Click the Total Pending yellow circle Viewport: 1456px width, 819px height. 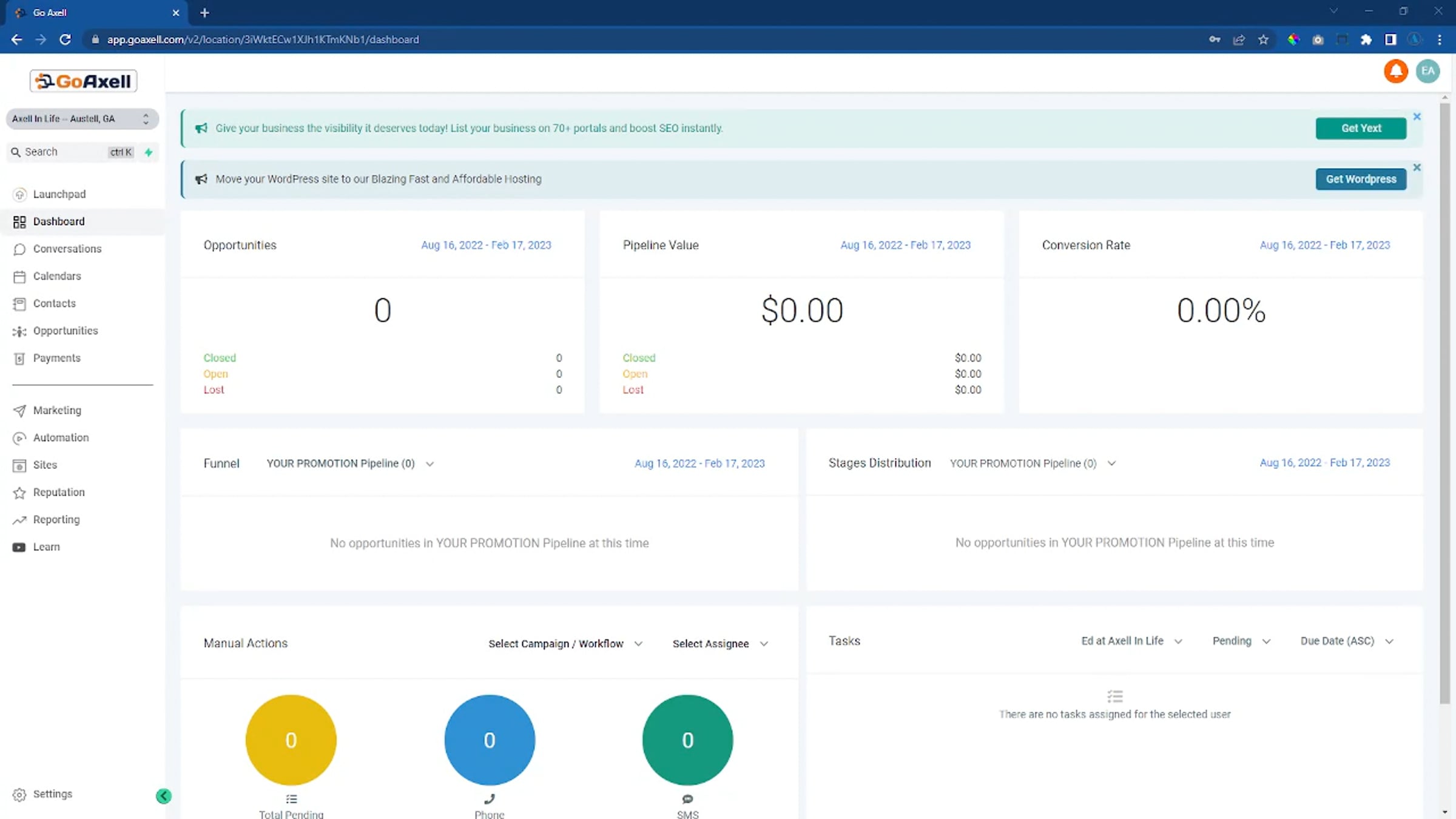[291, 740]
